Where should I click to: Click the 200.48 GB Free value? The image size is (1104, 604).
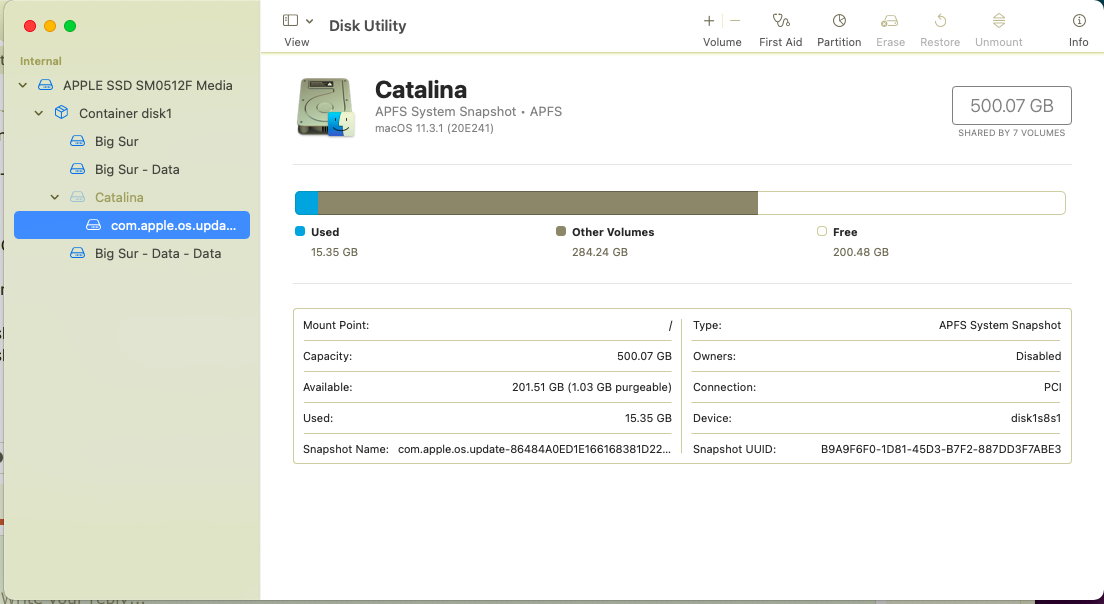pos(860,252)
